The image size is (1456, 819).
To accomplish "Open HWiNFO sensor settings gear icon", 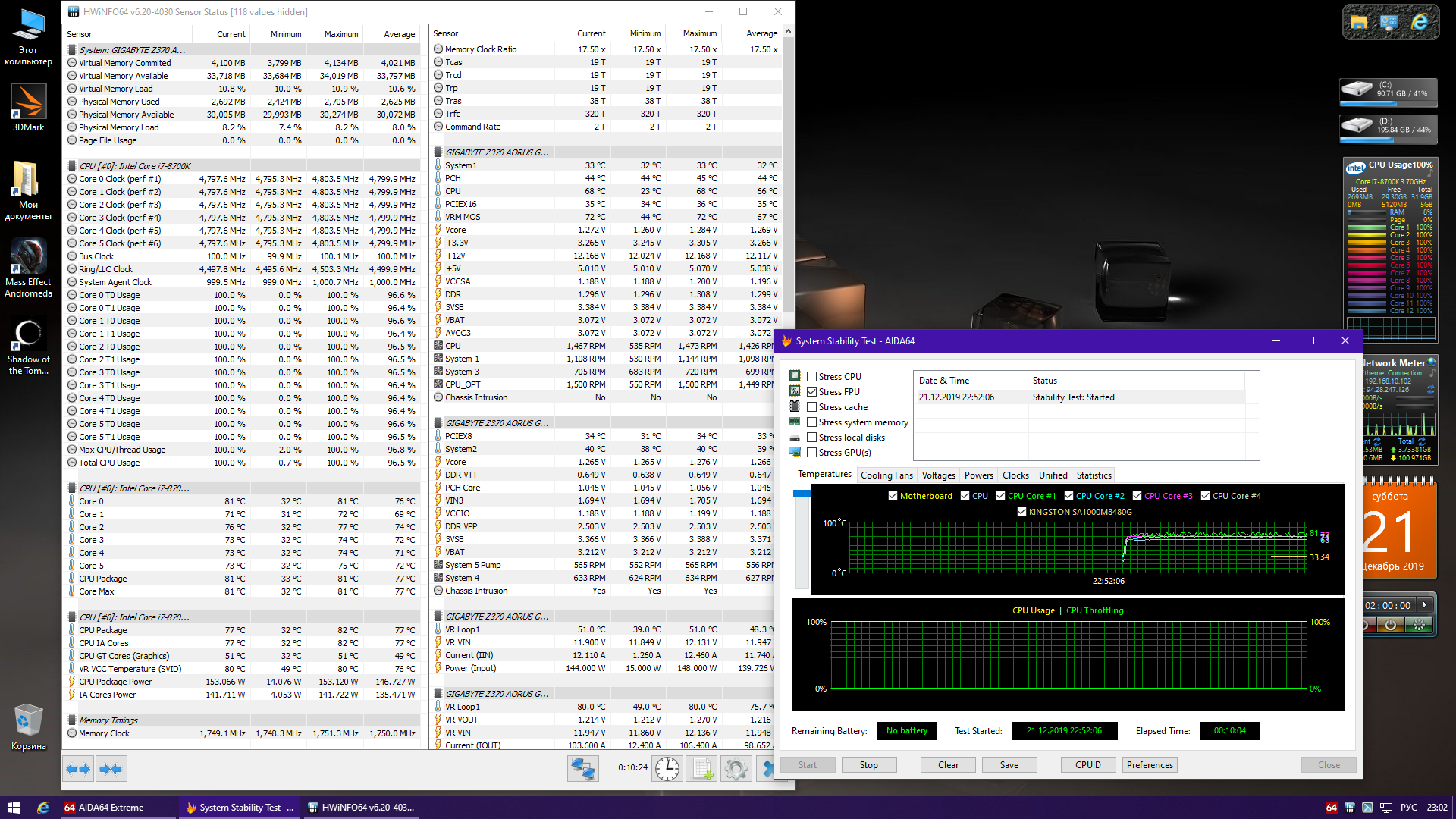I will (736, 769).
